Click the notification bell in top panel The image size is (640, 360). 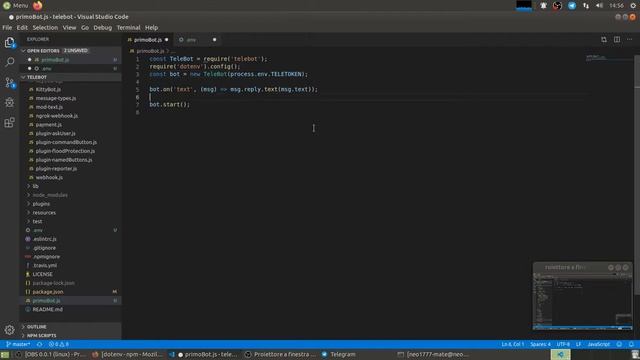[543, 5]
